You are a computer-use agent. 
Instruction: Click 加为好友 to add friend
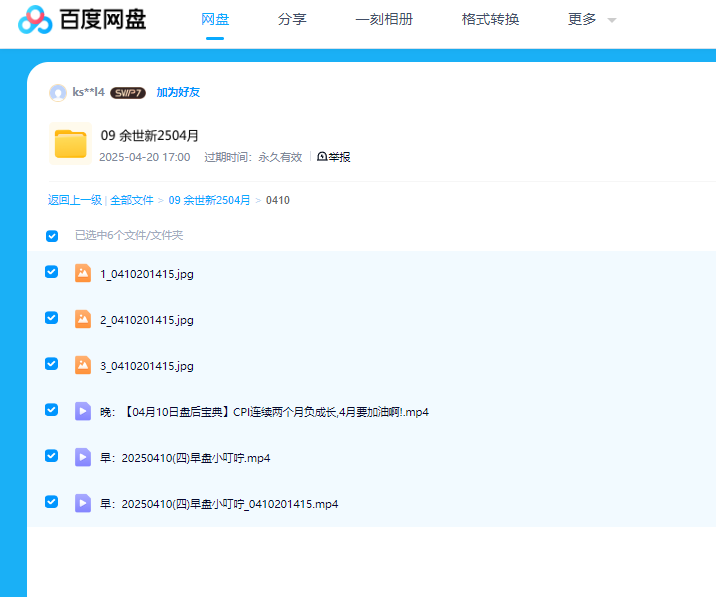pos(178,93)
